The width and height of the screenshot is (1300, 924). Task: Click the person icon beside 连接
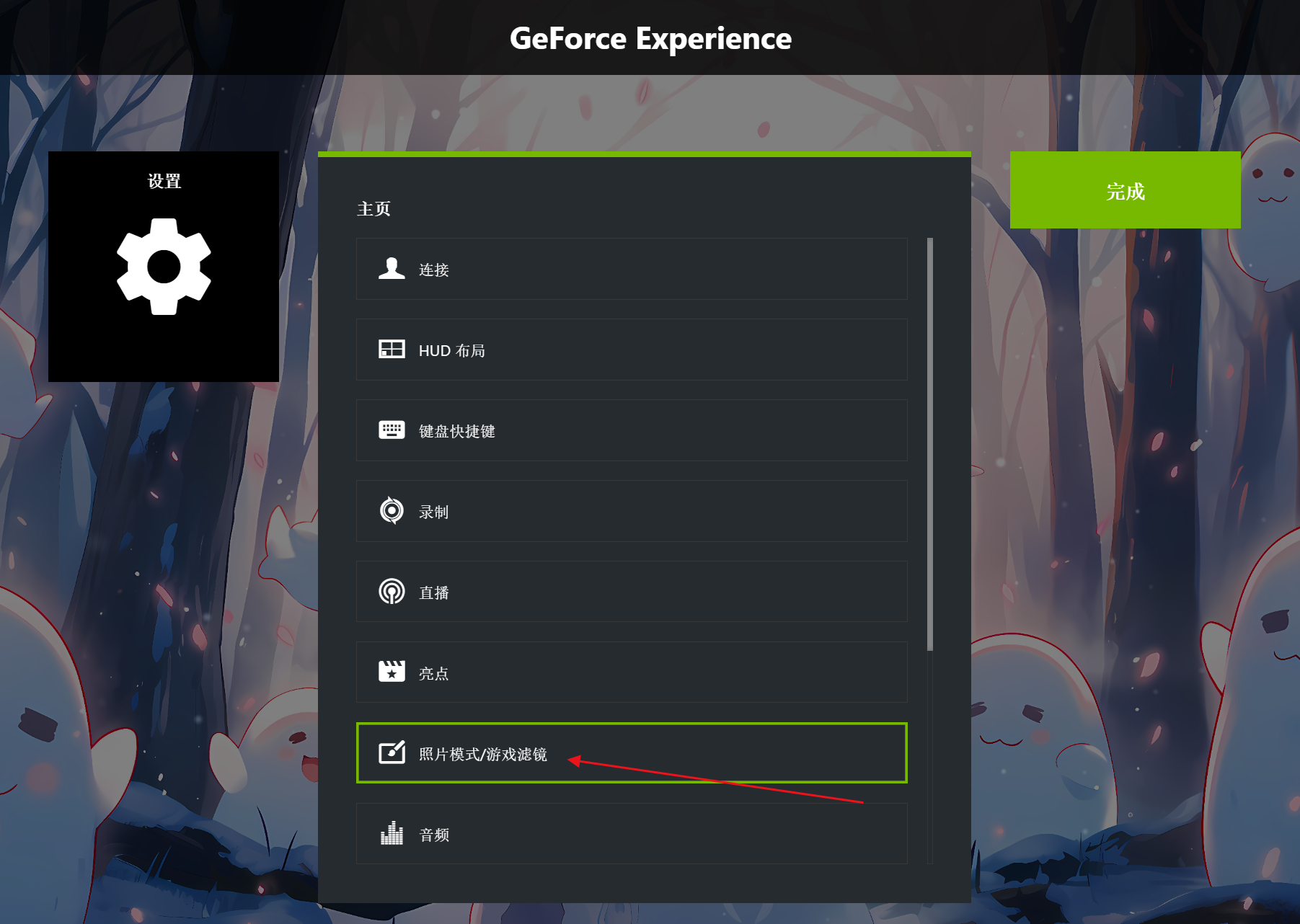(x=392, y=269)
